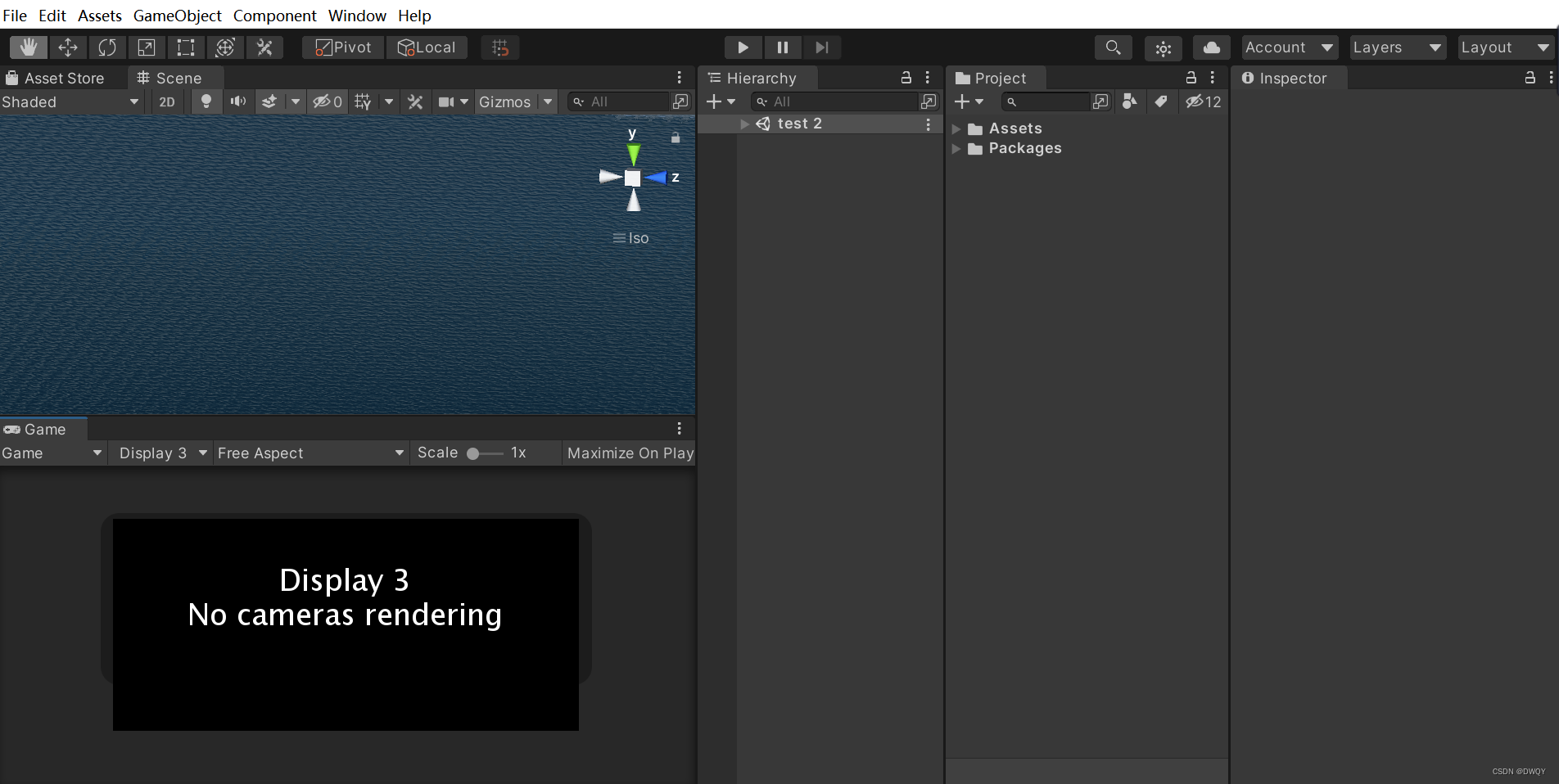Viewport: 1559px width, 784px height.
Task: Click the Hierarchy search field
Action: (834, 102)
